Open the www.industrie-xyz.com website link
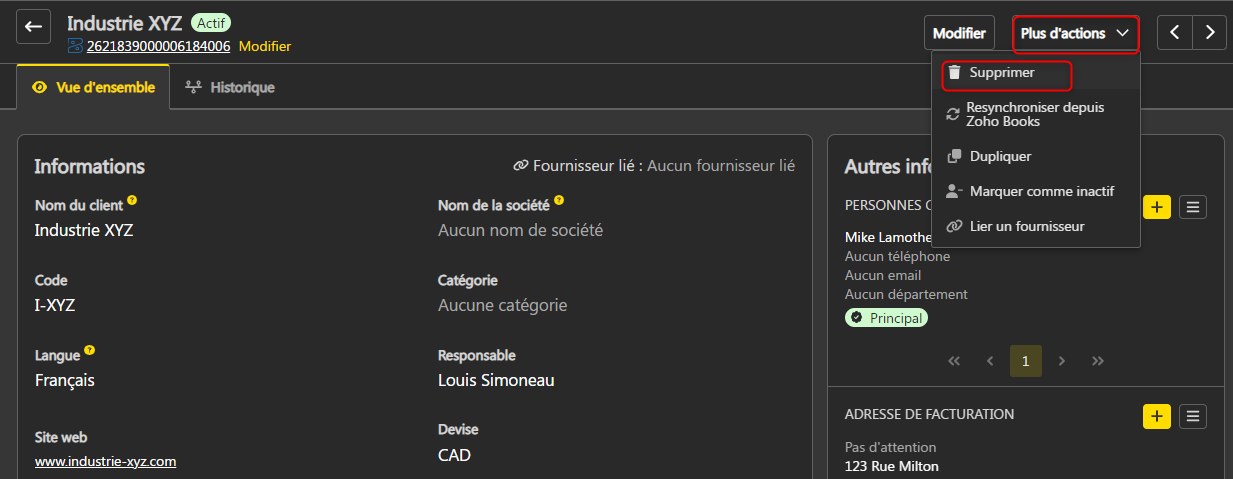The height and width of the screenshot is (479, 1233). [105, 461]
